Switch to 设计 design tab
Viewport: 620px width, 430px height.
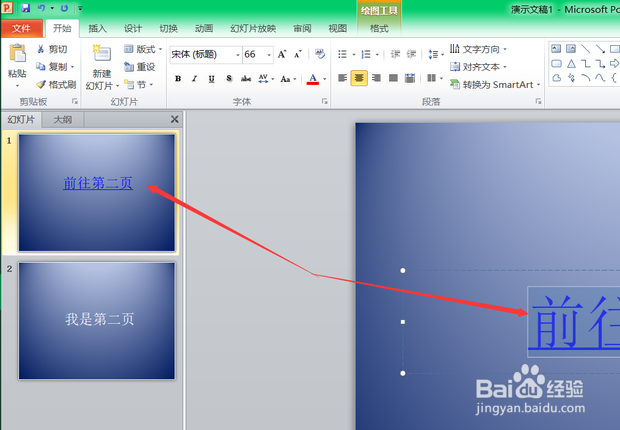click(133, 28)
